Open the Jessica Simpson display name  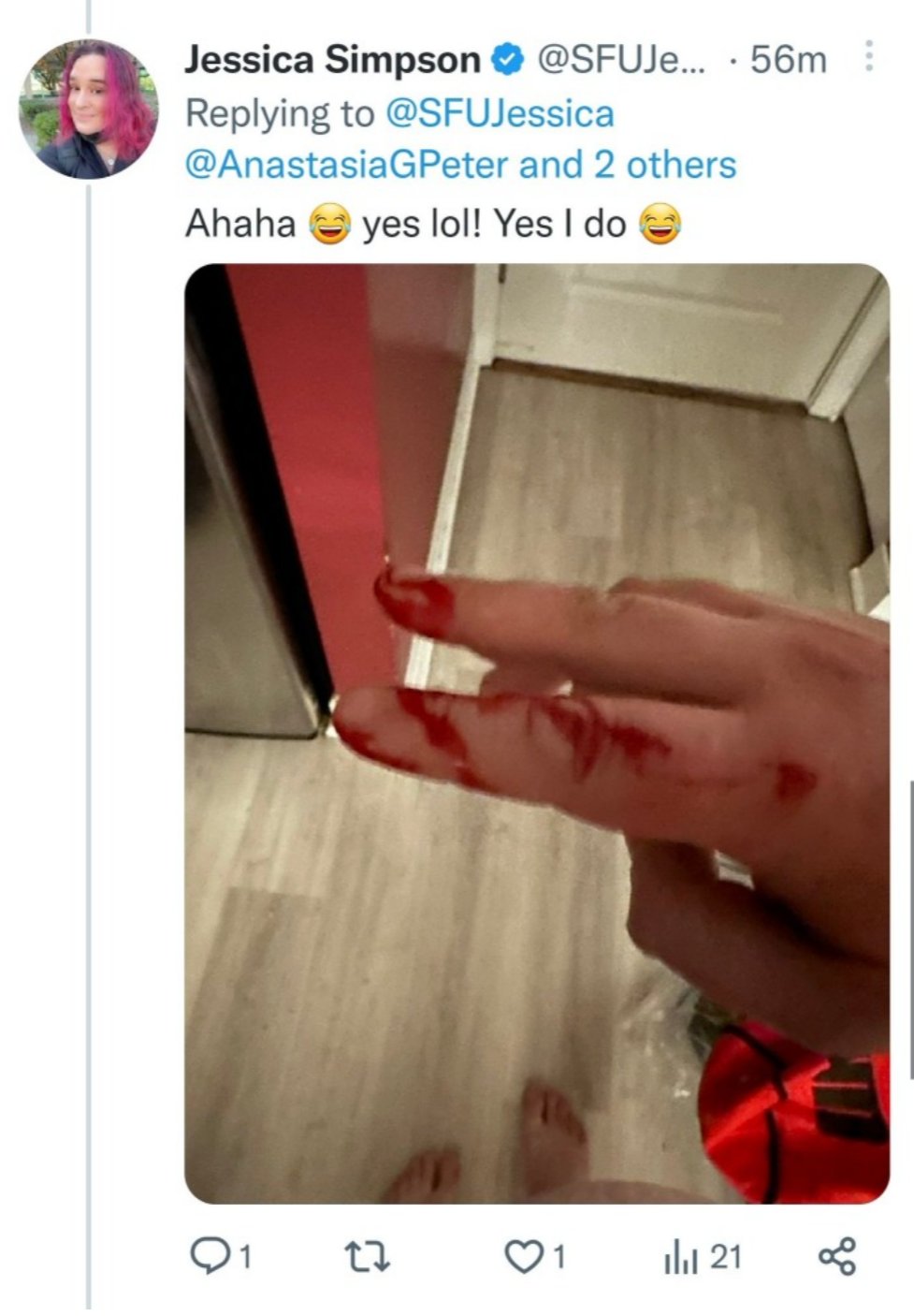(x=332, y=61)
